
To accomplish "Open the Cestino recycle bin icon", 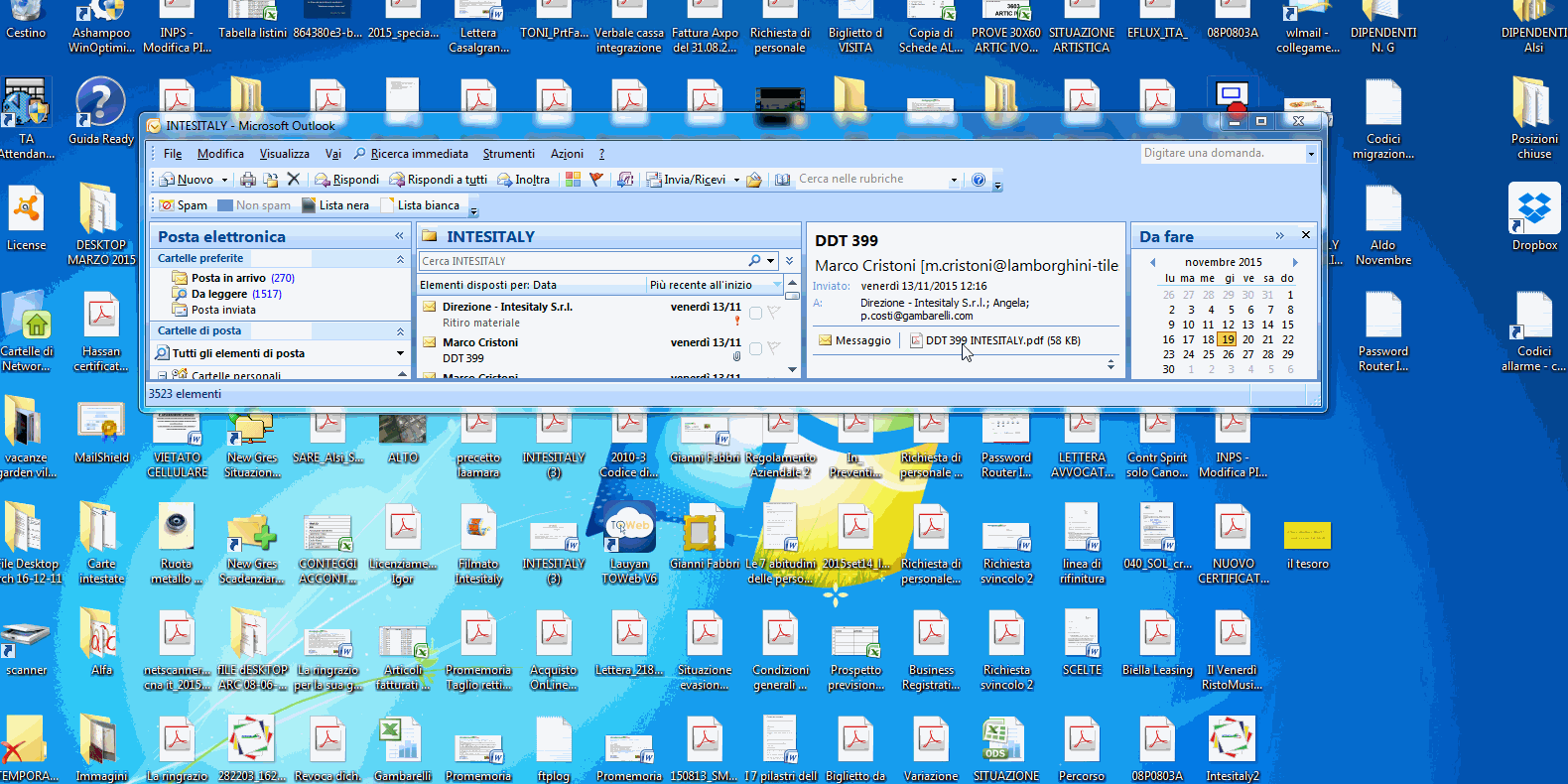I will tap(26, 20).
